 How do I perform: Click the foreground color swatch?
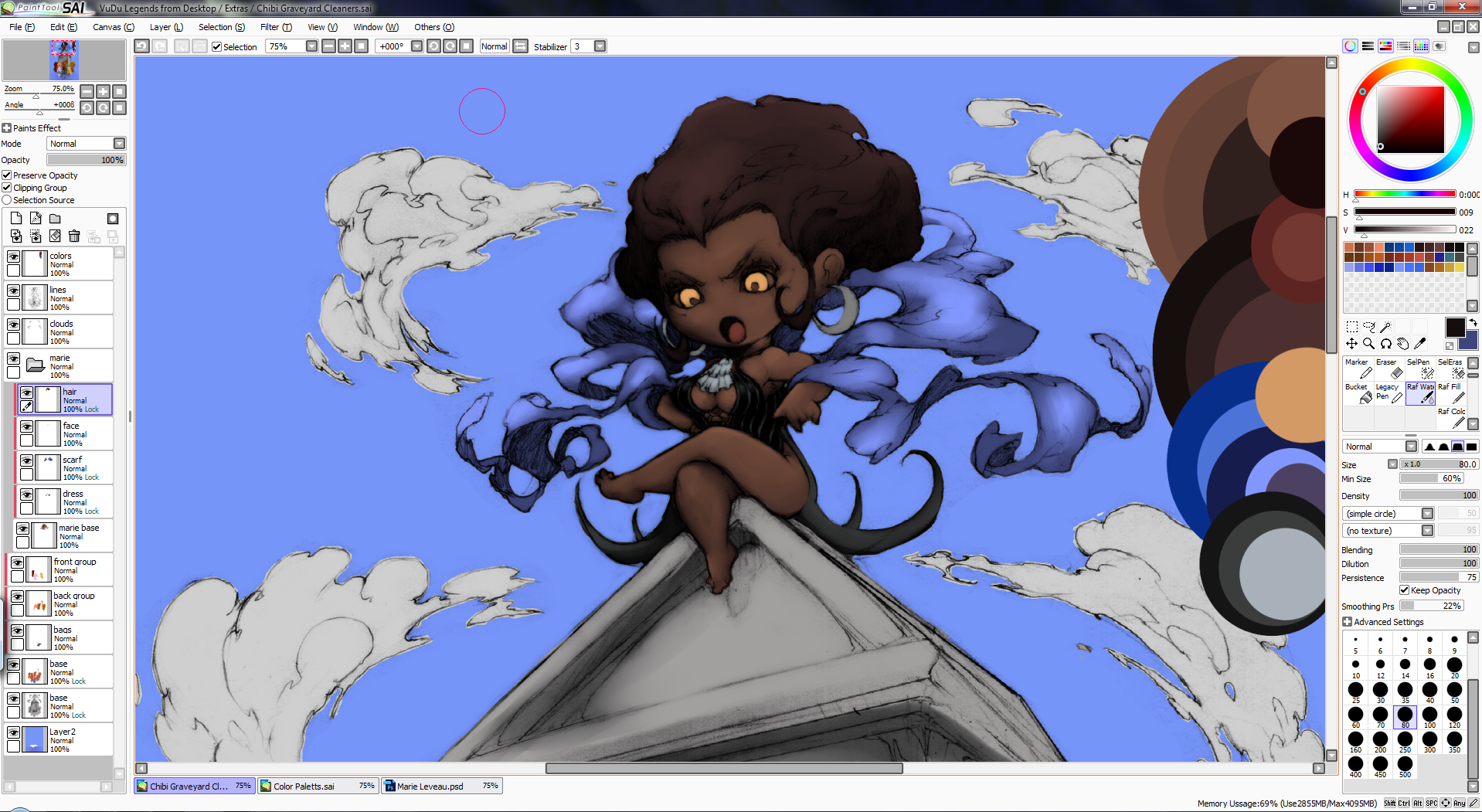click(1455, 327)
